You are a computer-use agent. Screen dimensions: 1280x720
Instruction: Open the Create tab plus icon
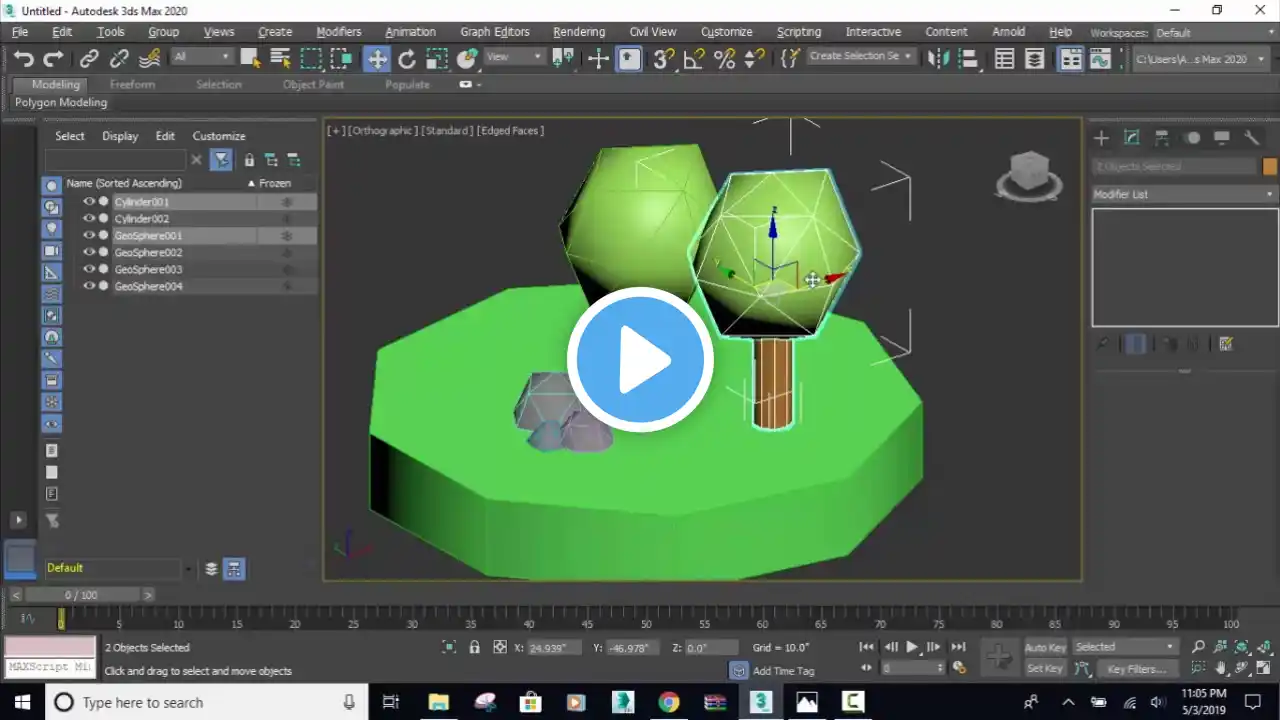[1101, 138]
